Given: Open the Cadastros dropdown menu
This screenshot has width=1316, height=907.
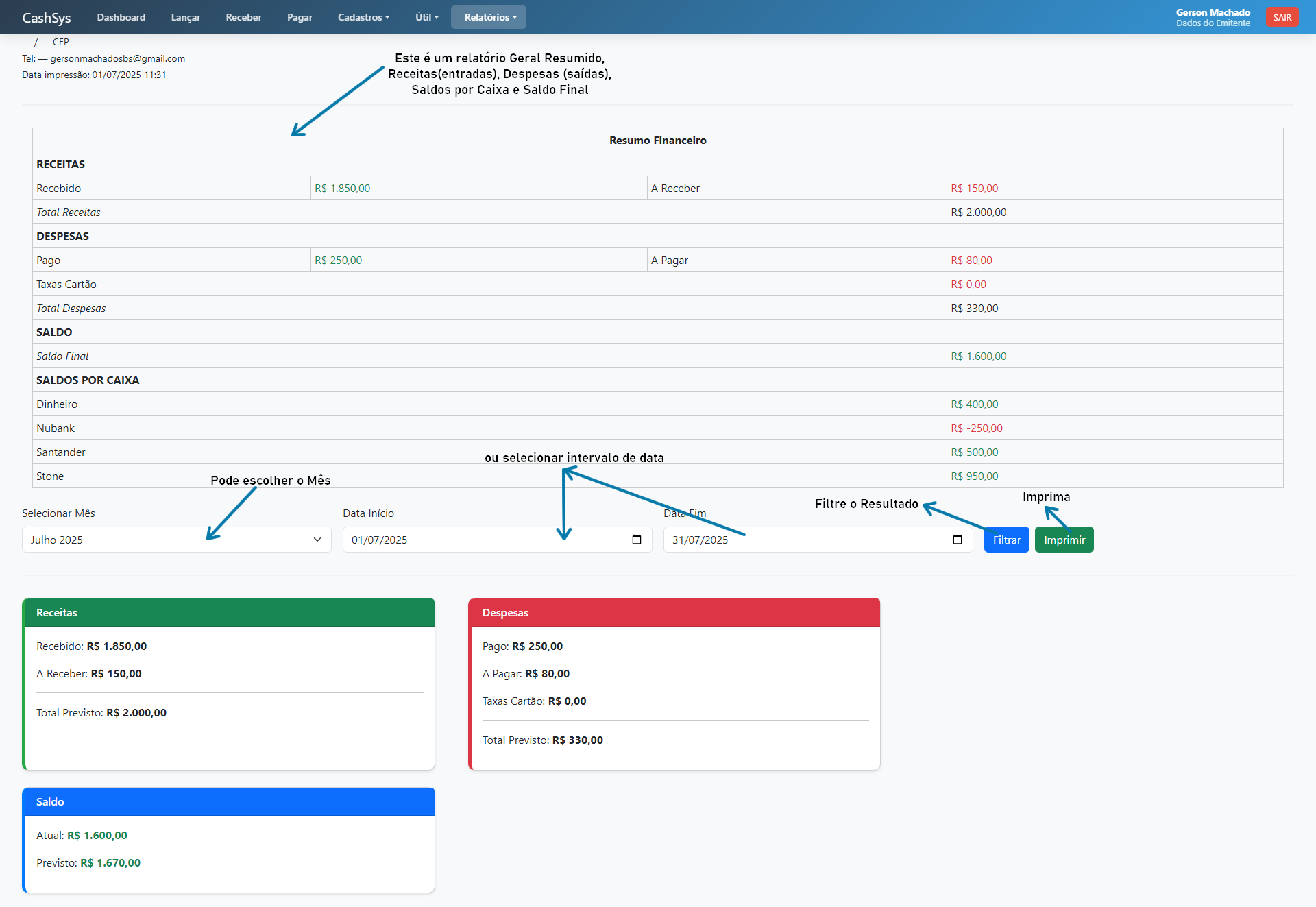Looking at the screenshot, I should point(363,17).
